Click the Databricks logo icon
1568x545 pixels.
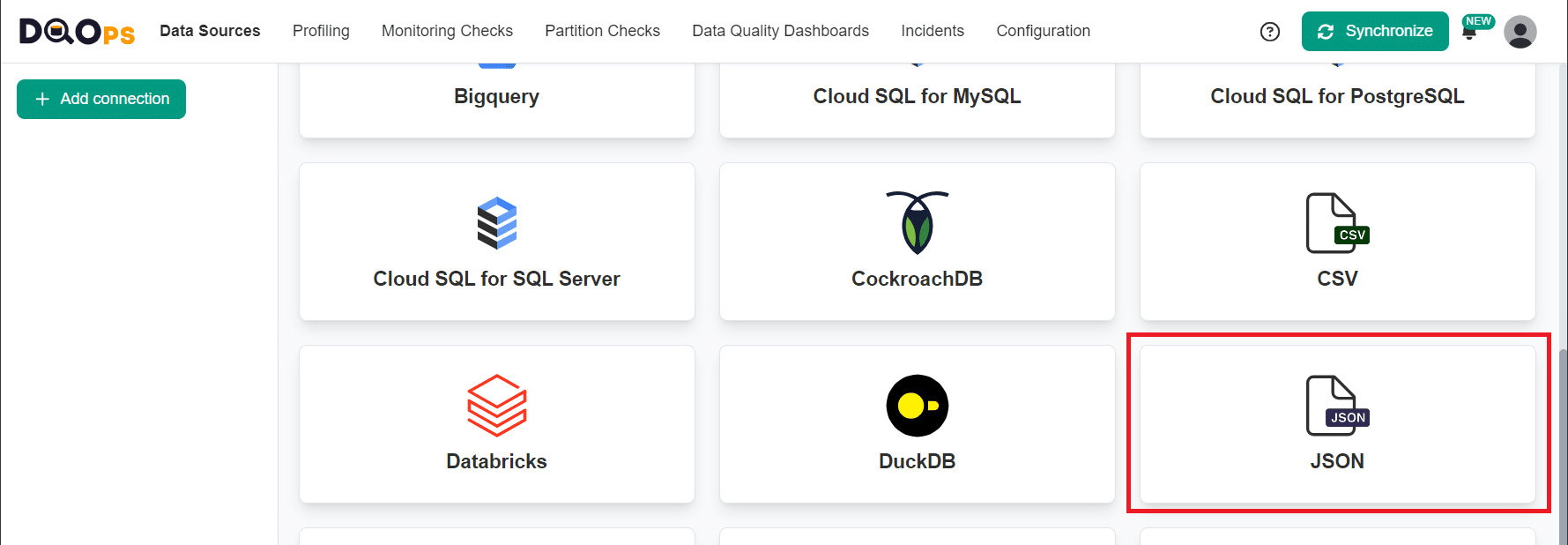click(x=497, y=406)
